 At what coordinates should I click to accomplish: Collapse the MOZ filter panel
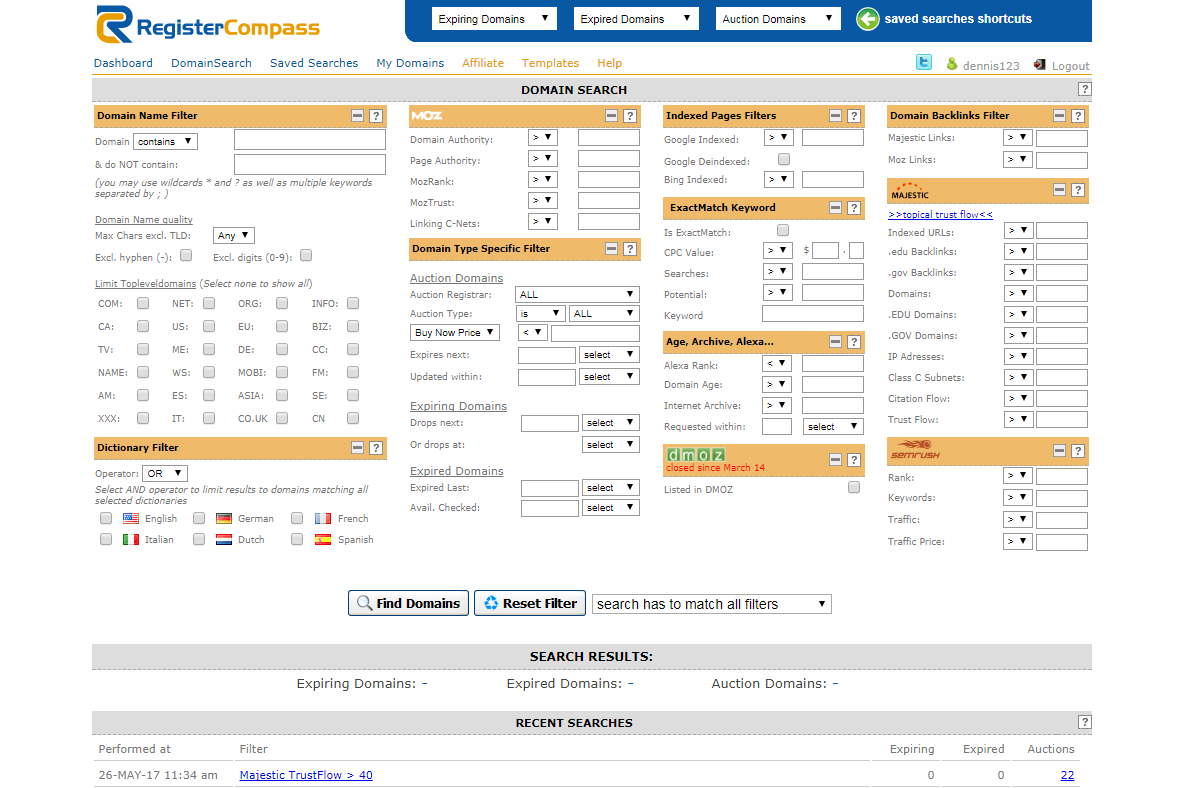point(612,116)
